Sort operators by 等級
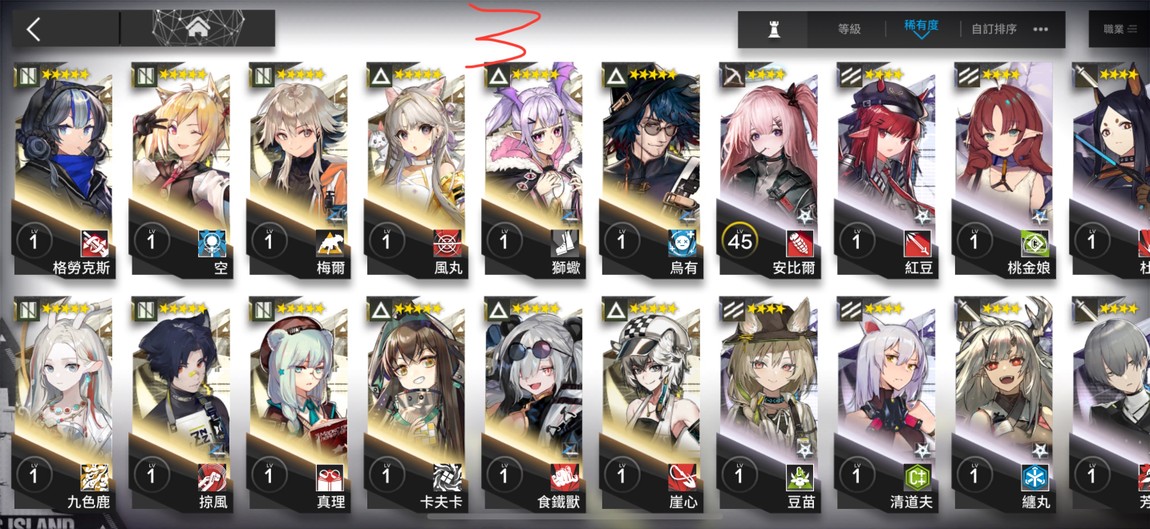Image resolution: width=1150 pixels, height=529 pixels. pyautogui.click(x=849, y=29)
